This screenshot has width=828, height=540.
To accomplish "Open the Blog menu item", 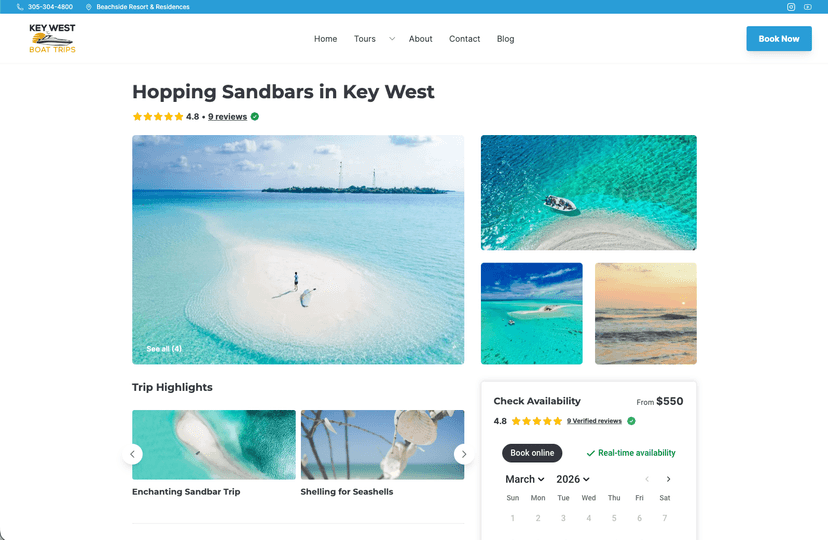I will (x=505, y=39).
